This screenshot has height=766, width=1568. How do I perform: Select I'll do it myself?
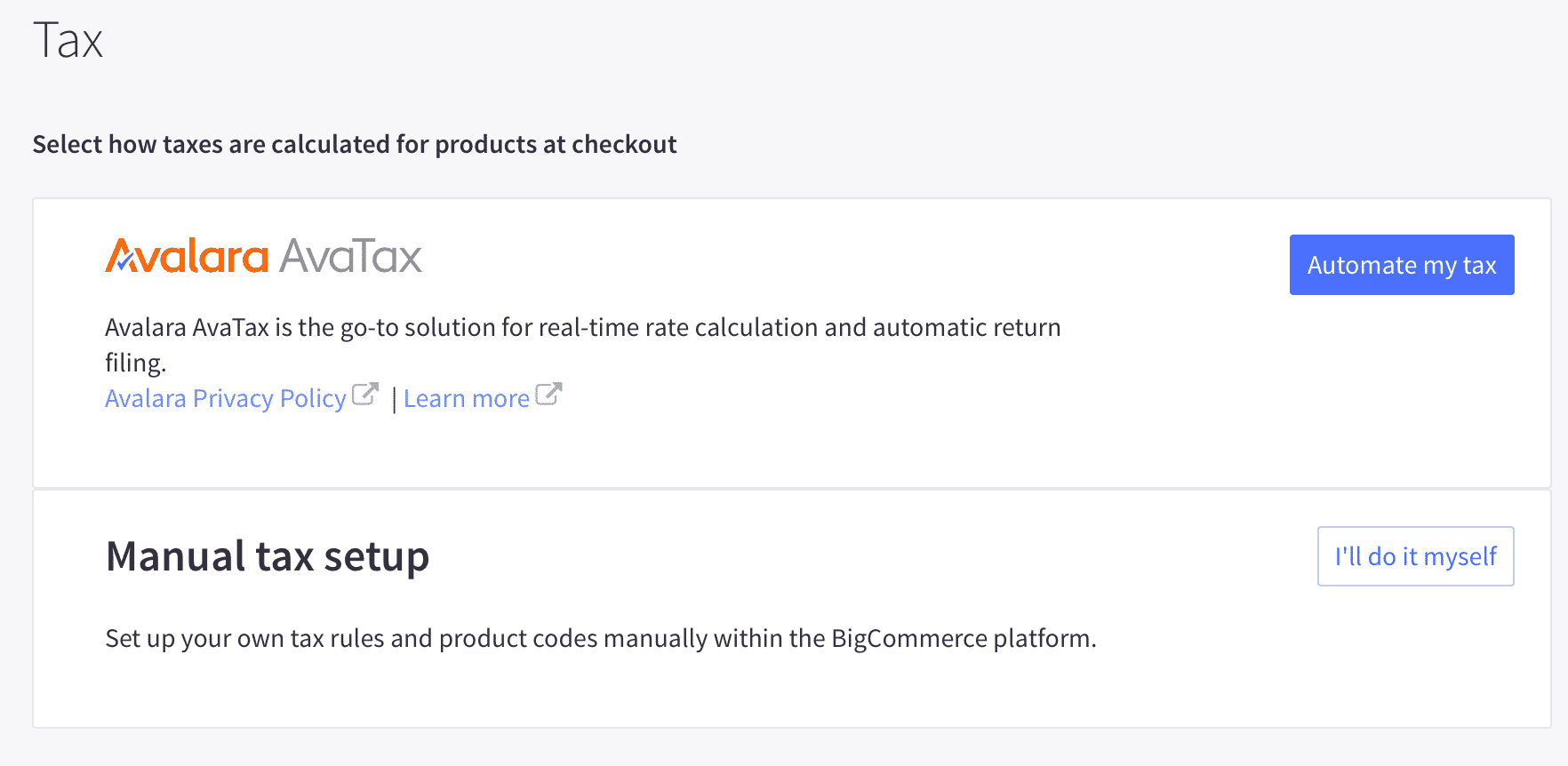click(x=1415, y=556)
